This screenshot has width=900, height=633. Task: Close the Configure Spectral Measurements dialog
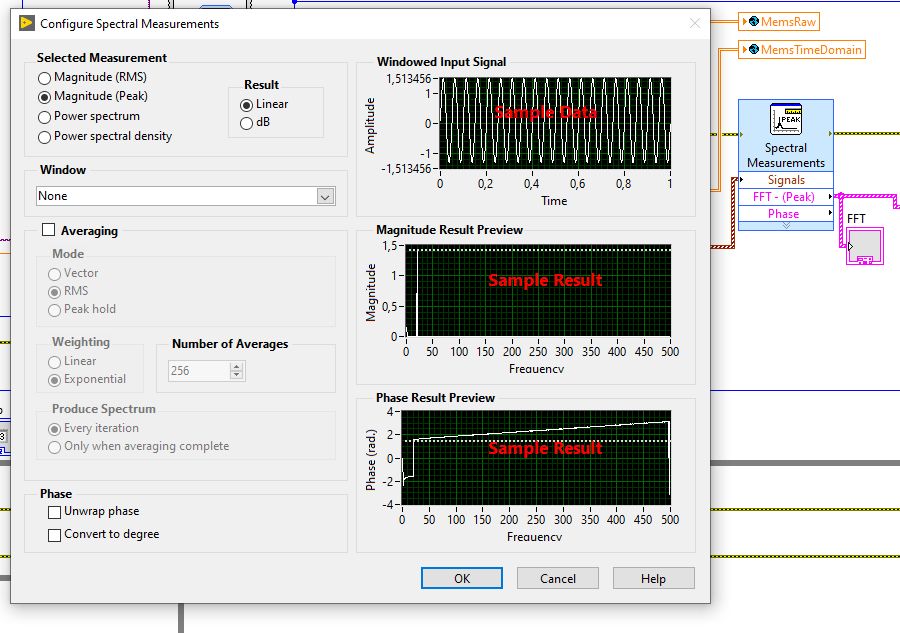(695, 24)
